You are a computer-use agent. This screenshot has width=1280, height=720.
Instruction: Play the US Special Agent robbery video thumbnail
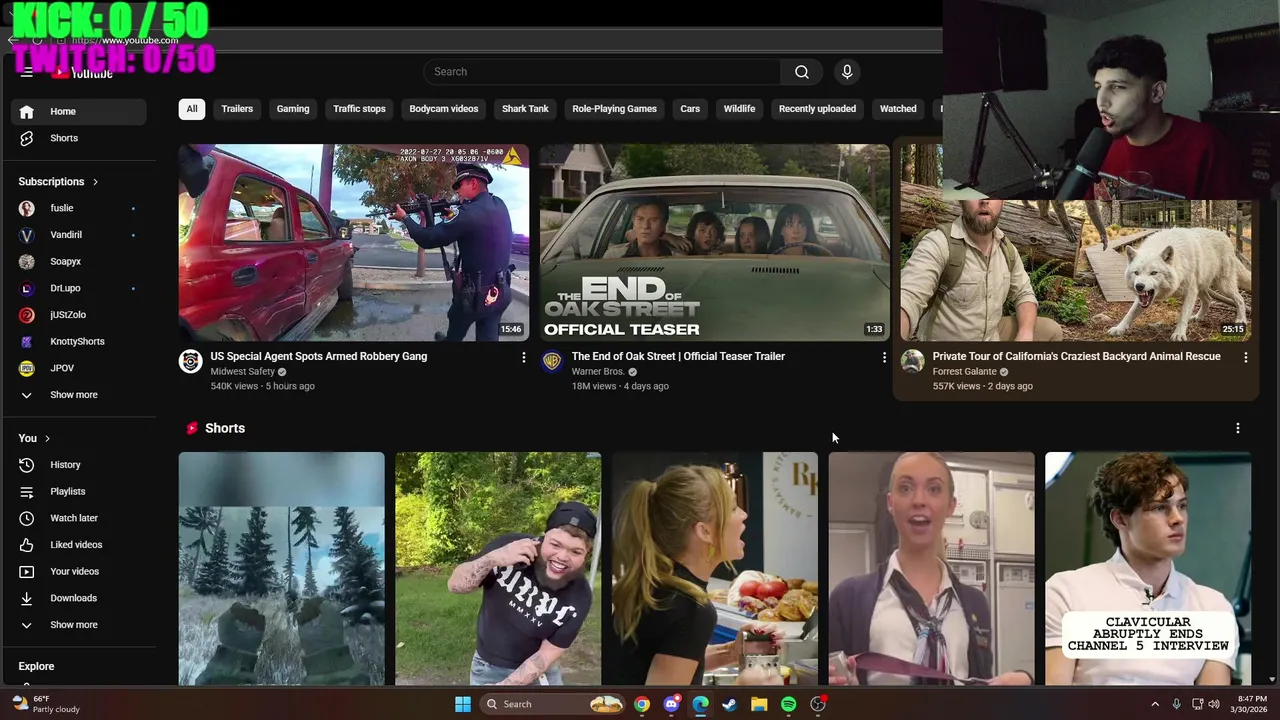[354, 242]
